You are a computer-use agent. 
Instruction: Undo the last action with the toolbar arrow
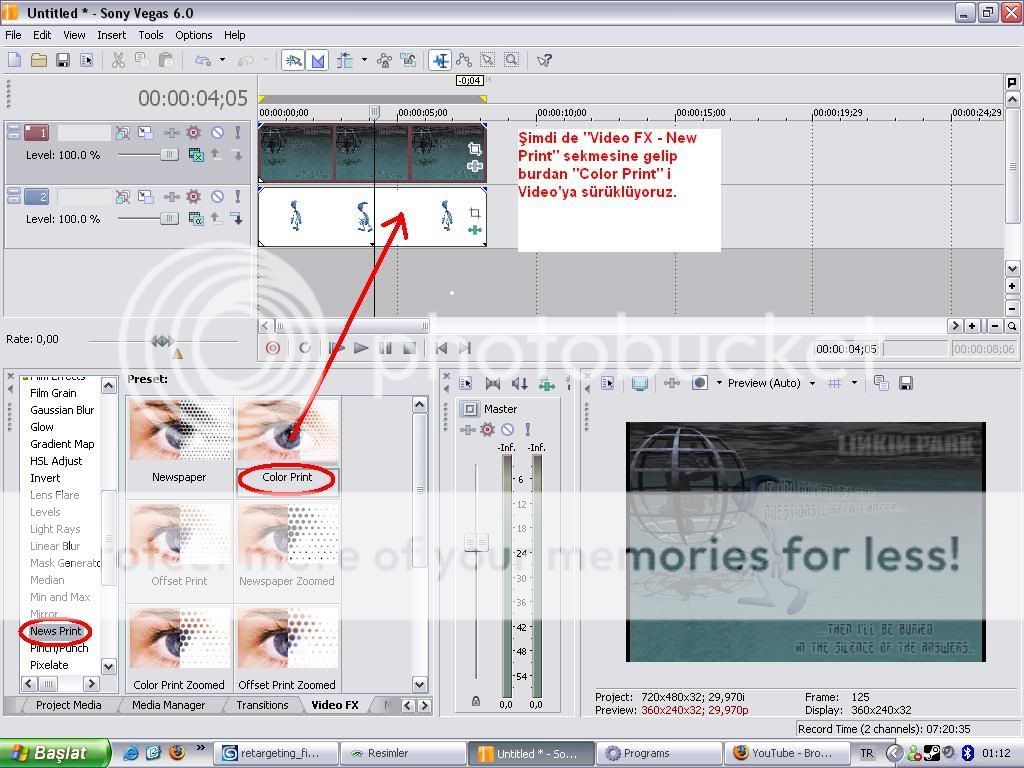click(203, 61)
